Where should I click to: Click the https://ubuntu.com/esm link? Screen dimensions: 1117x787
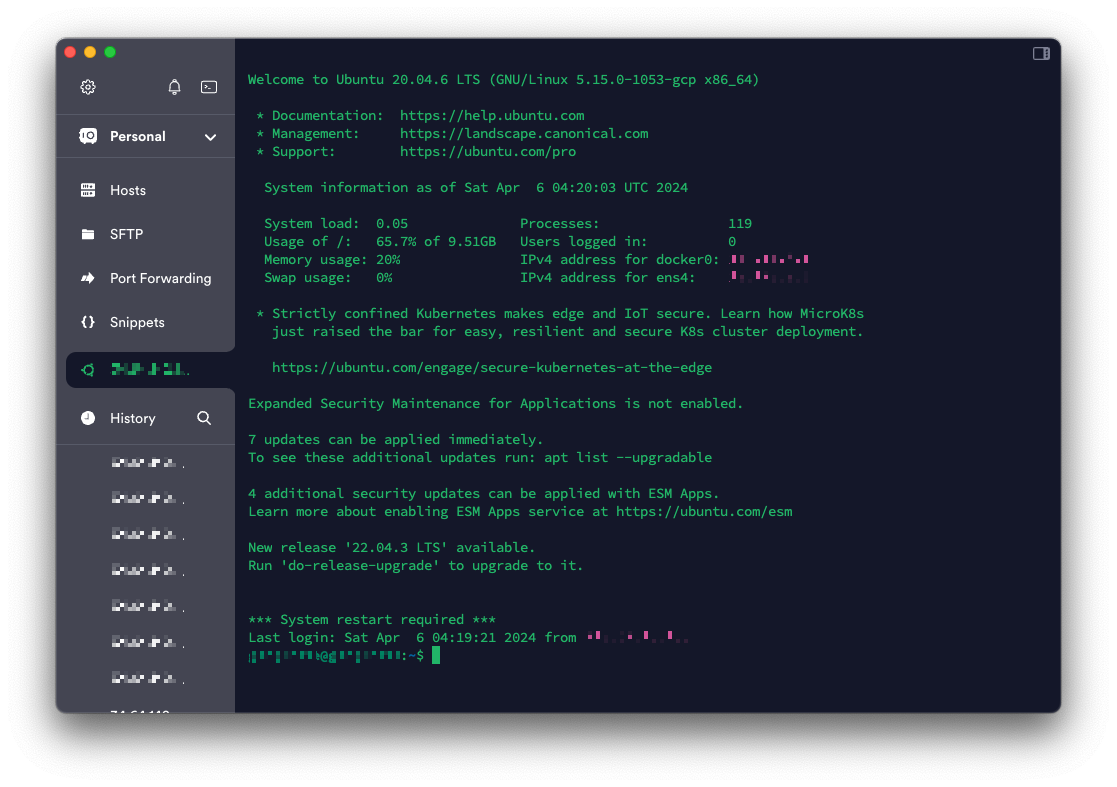coord(704,511)
